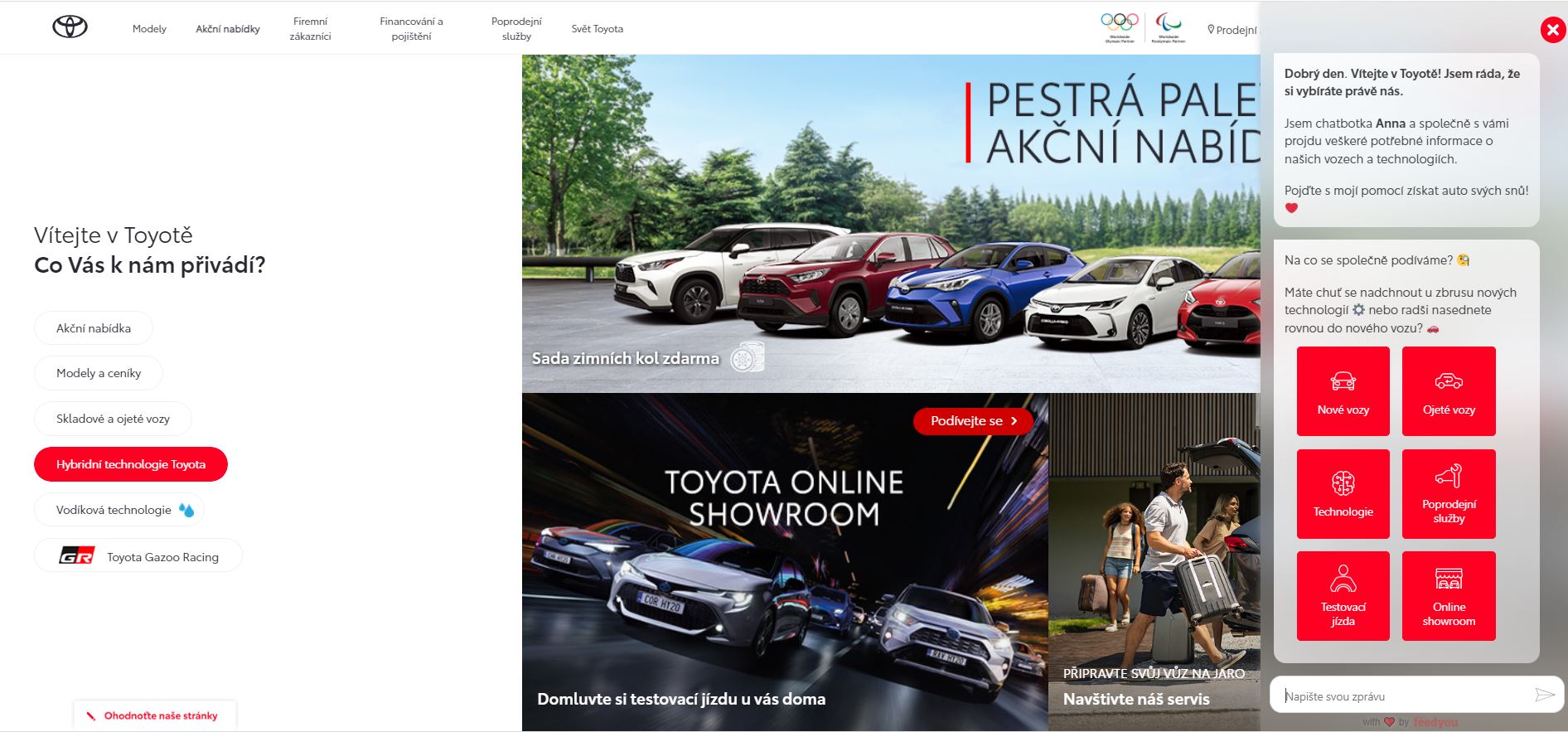Expand Poprodejní služby navigation menu

(516, 29)
